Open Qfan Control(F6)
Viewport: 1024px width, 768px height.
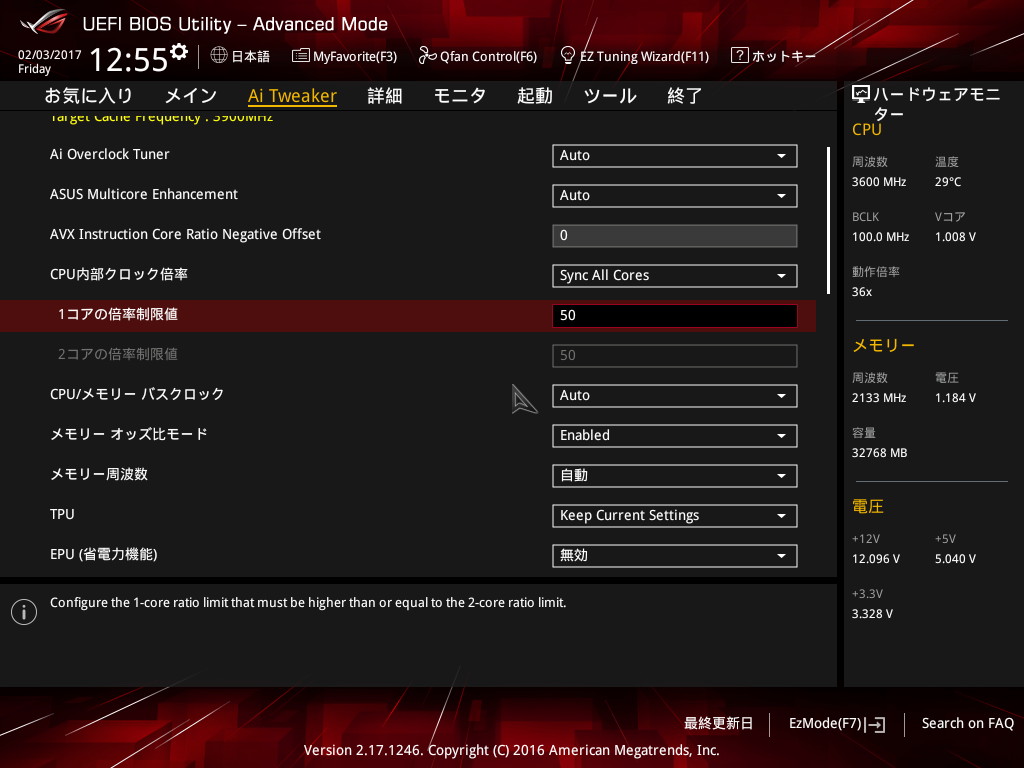click(x=477, y=56)
